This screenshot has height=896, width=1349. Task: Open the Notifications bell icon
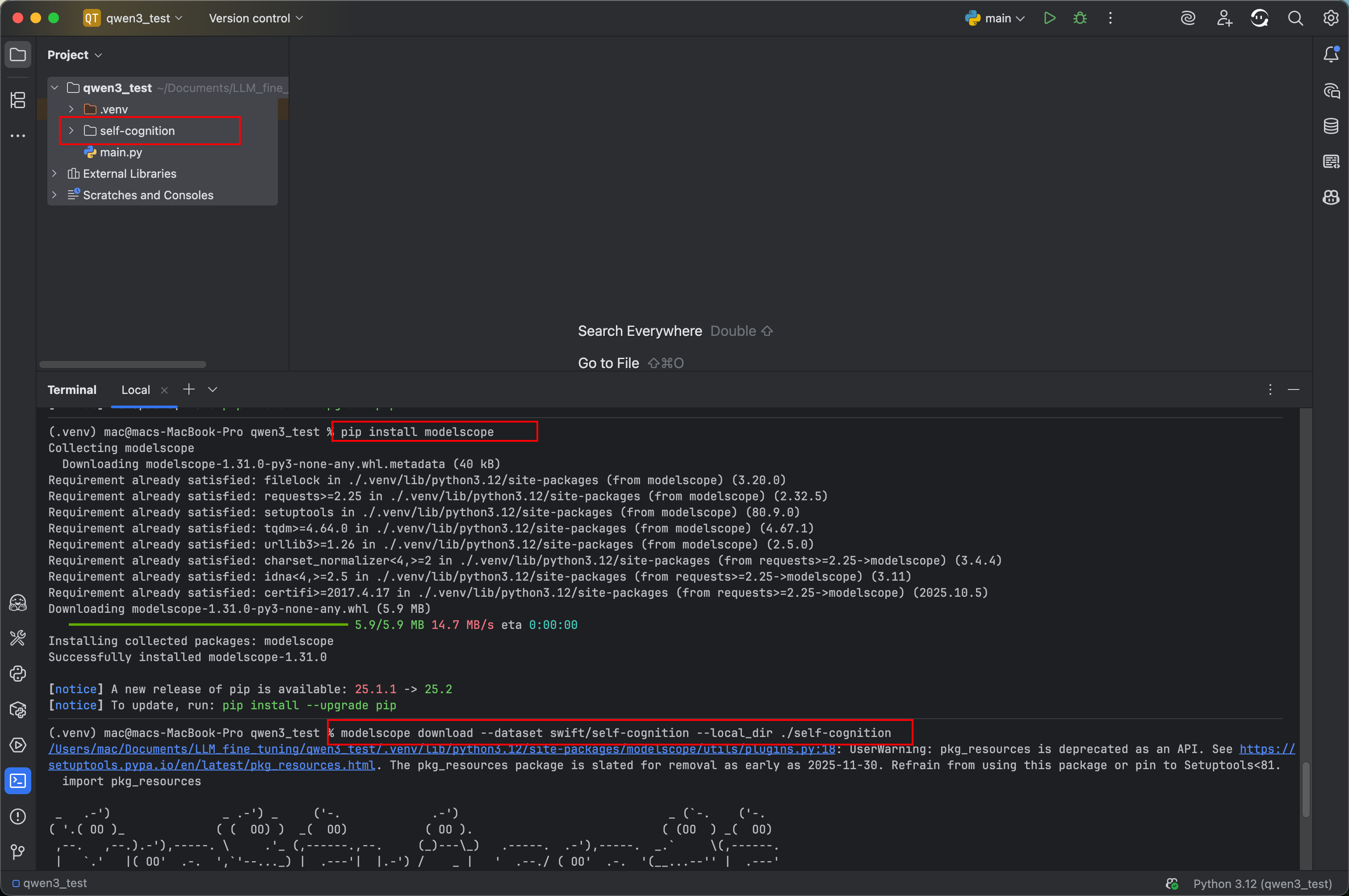[x=1331, y=55]
